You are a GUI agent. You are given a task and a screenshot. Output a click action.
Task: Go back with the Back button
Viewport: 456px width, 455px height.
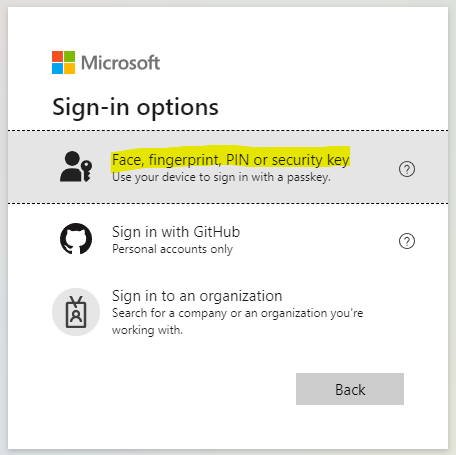[350, 389]
